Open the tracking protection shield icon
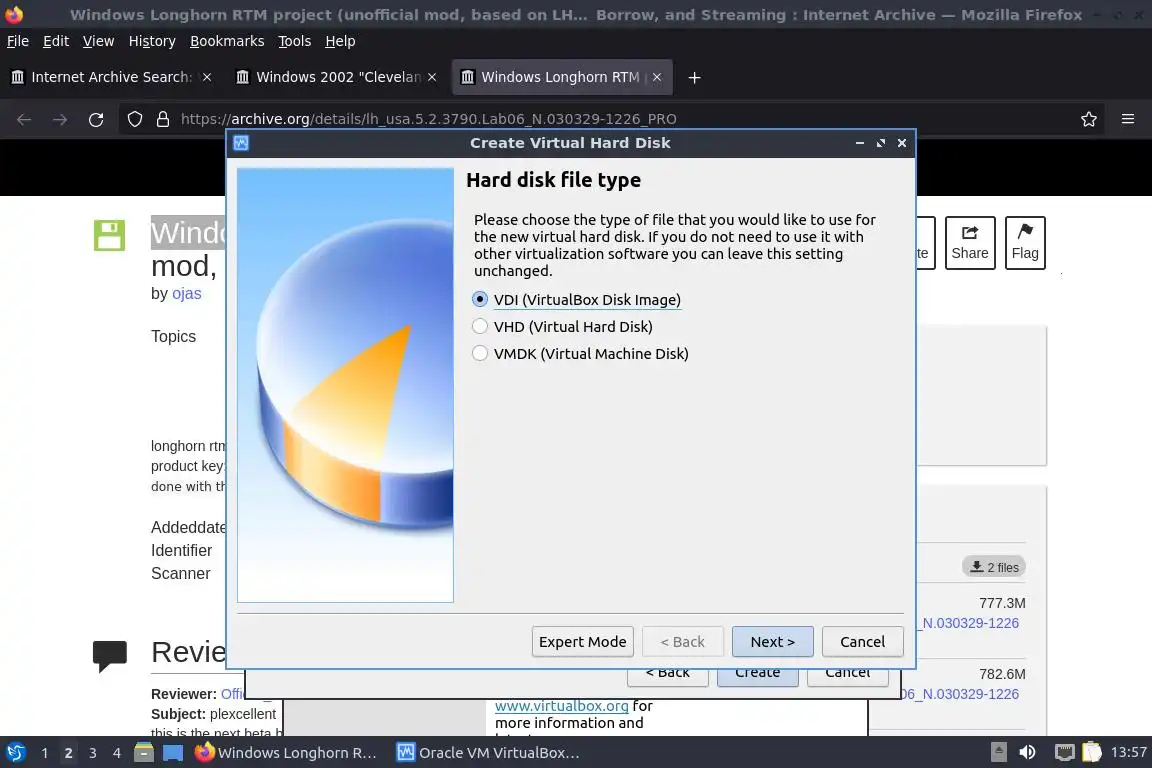The image size is (1152, 768). point(135,119)
